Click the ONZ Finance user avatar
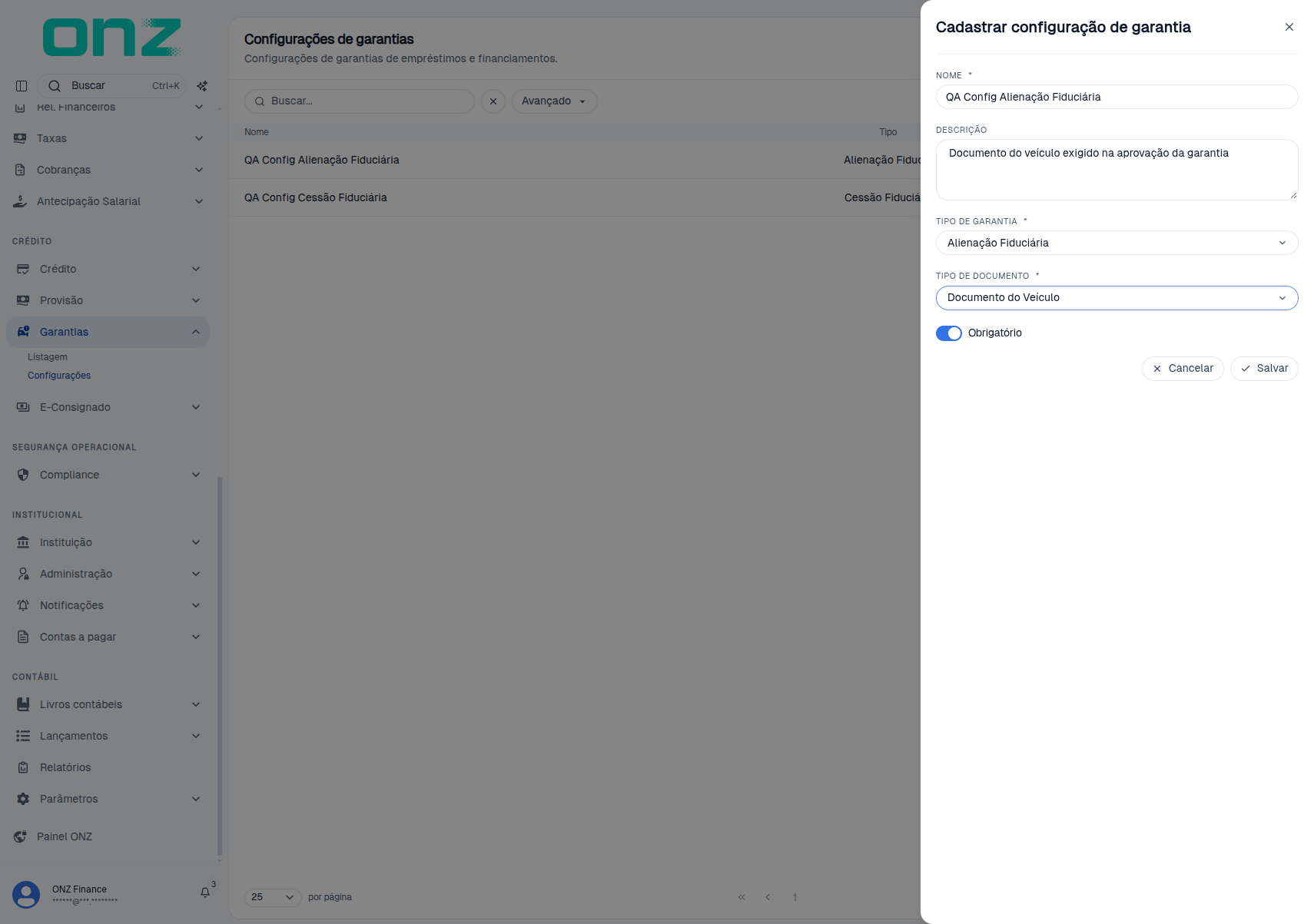Viewport: 1314px width, 924px height. [x=26, y=895]
